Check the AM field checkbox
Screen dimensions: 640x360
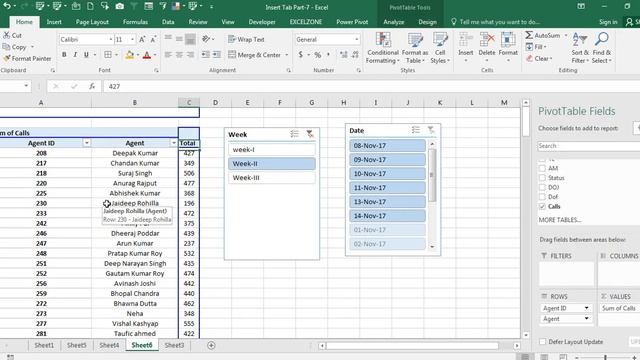click(542, 168)
